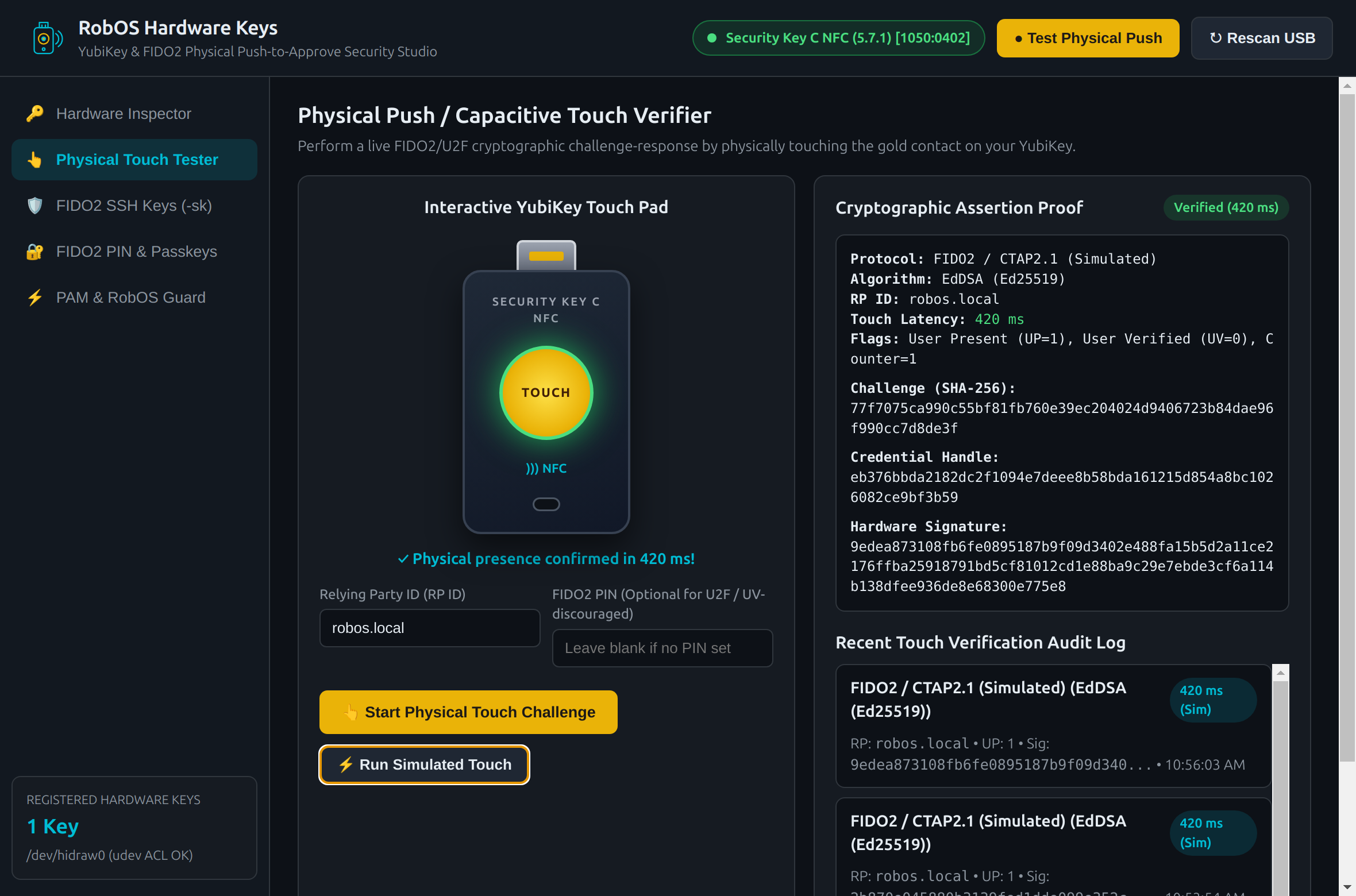
Task: Click the audit log scroll-up arrow
Action: tap(1281, 673)
